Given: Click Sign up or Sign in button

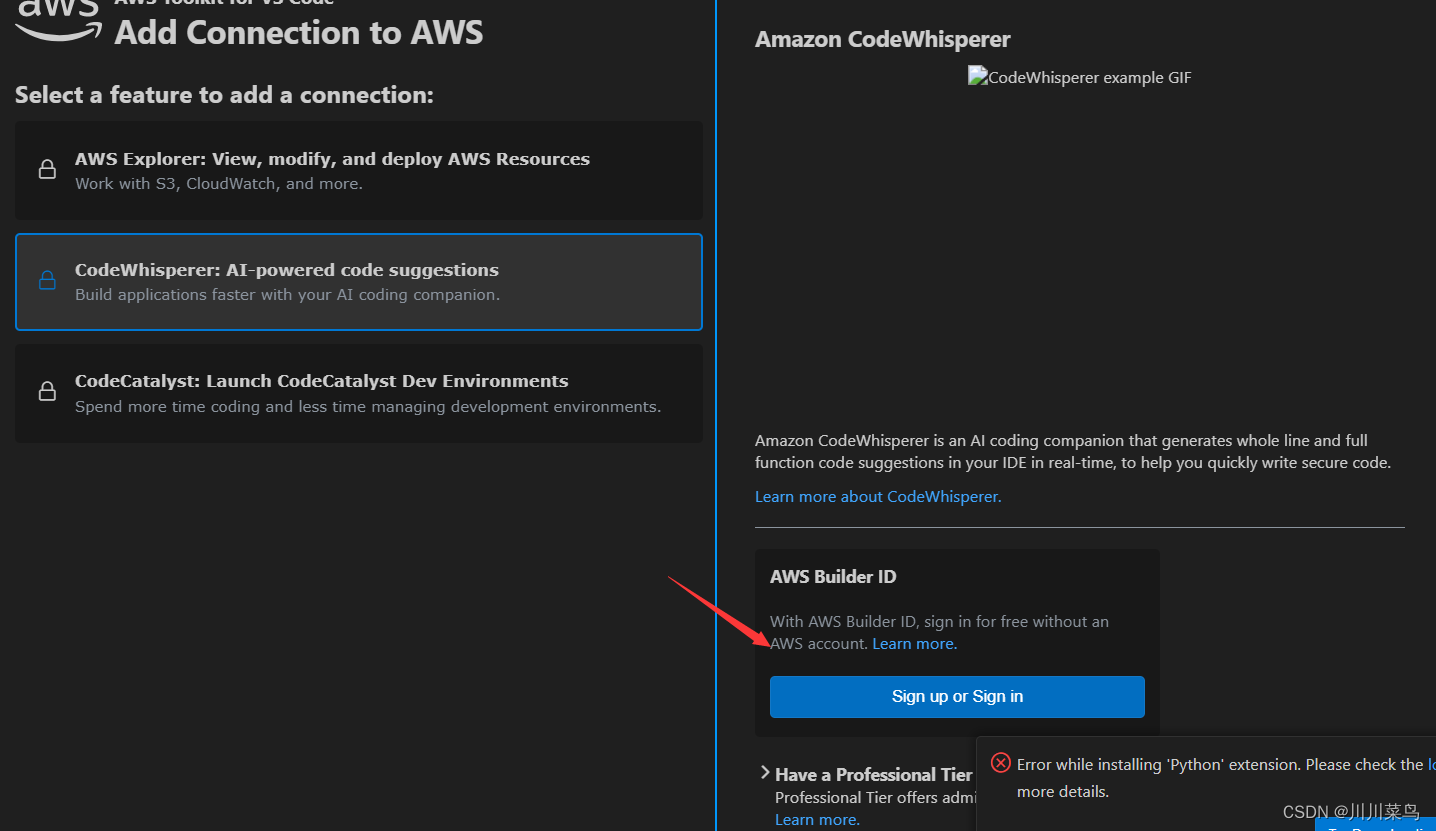Looking at the screenshot, I should (957, 696).
